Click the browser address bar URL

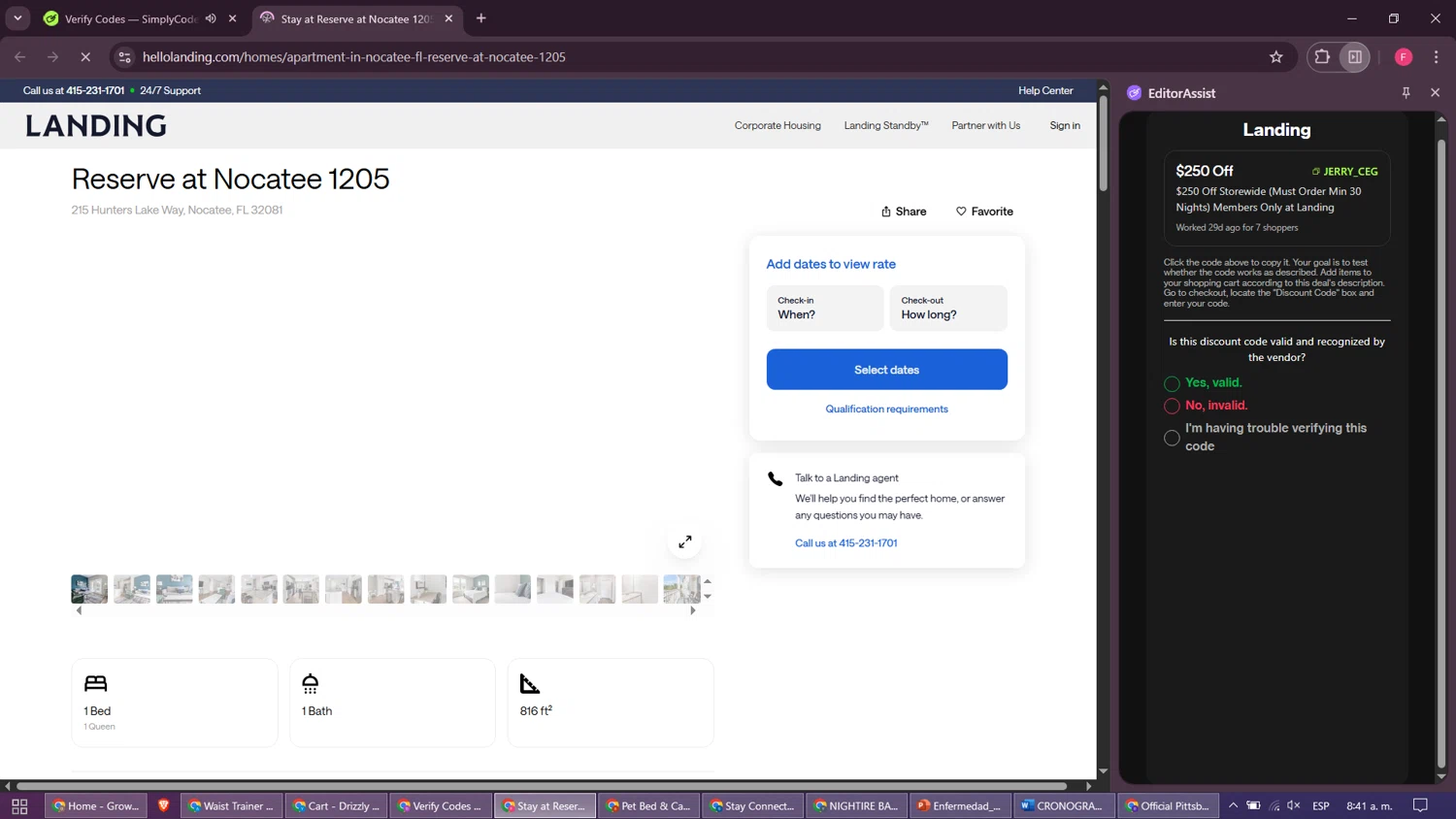click(354, 57)
